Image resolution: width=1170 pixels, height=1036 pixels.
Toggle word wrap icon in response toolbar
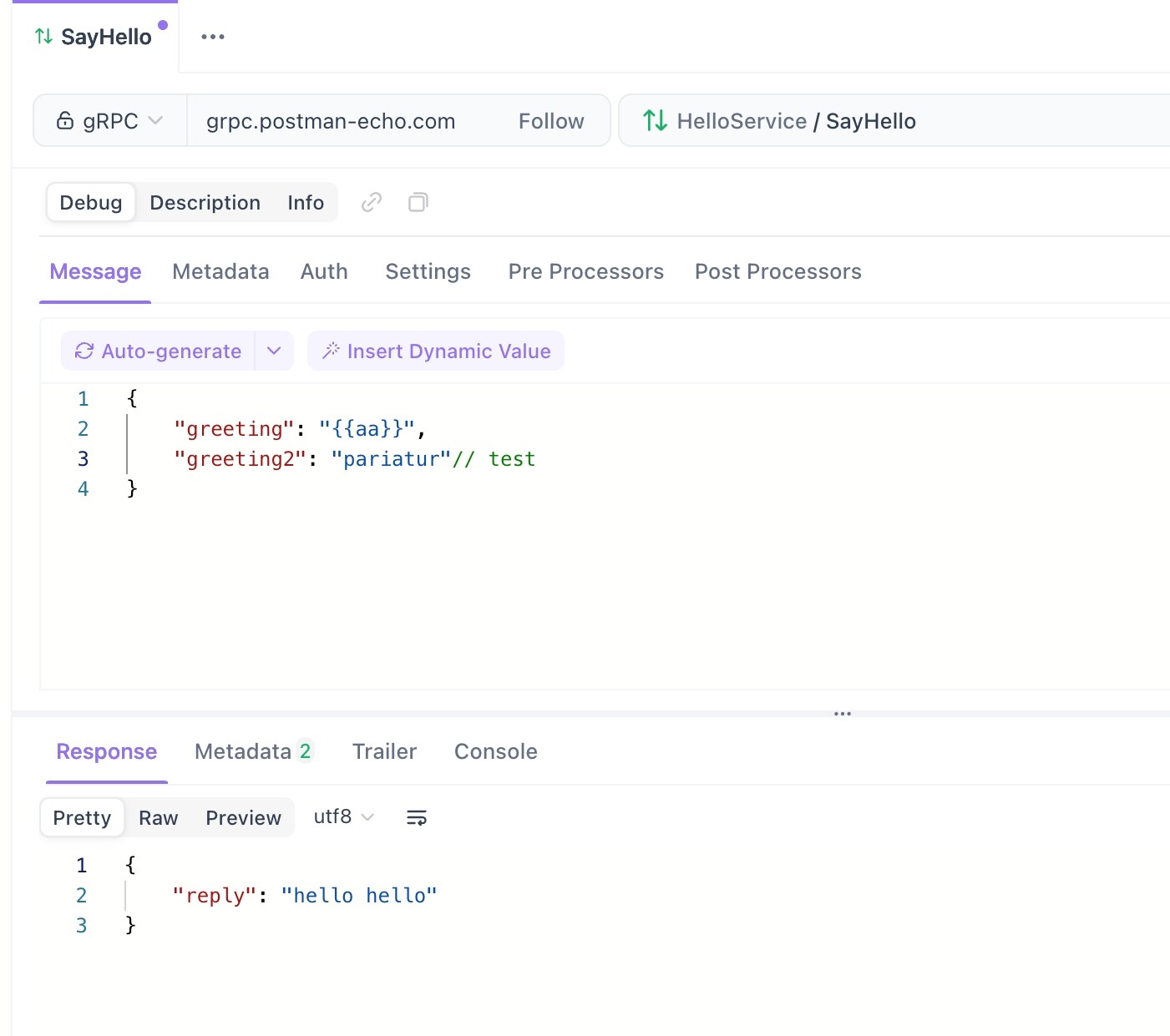coord(416,817)
